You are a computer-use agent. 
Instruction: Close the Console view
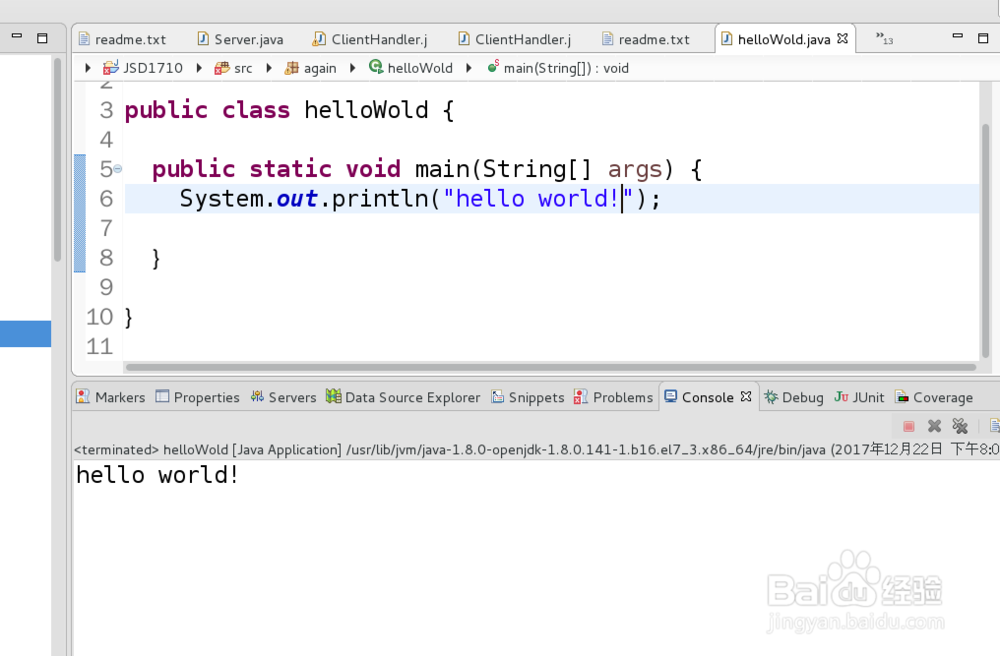click(x=746, y=397)
